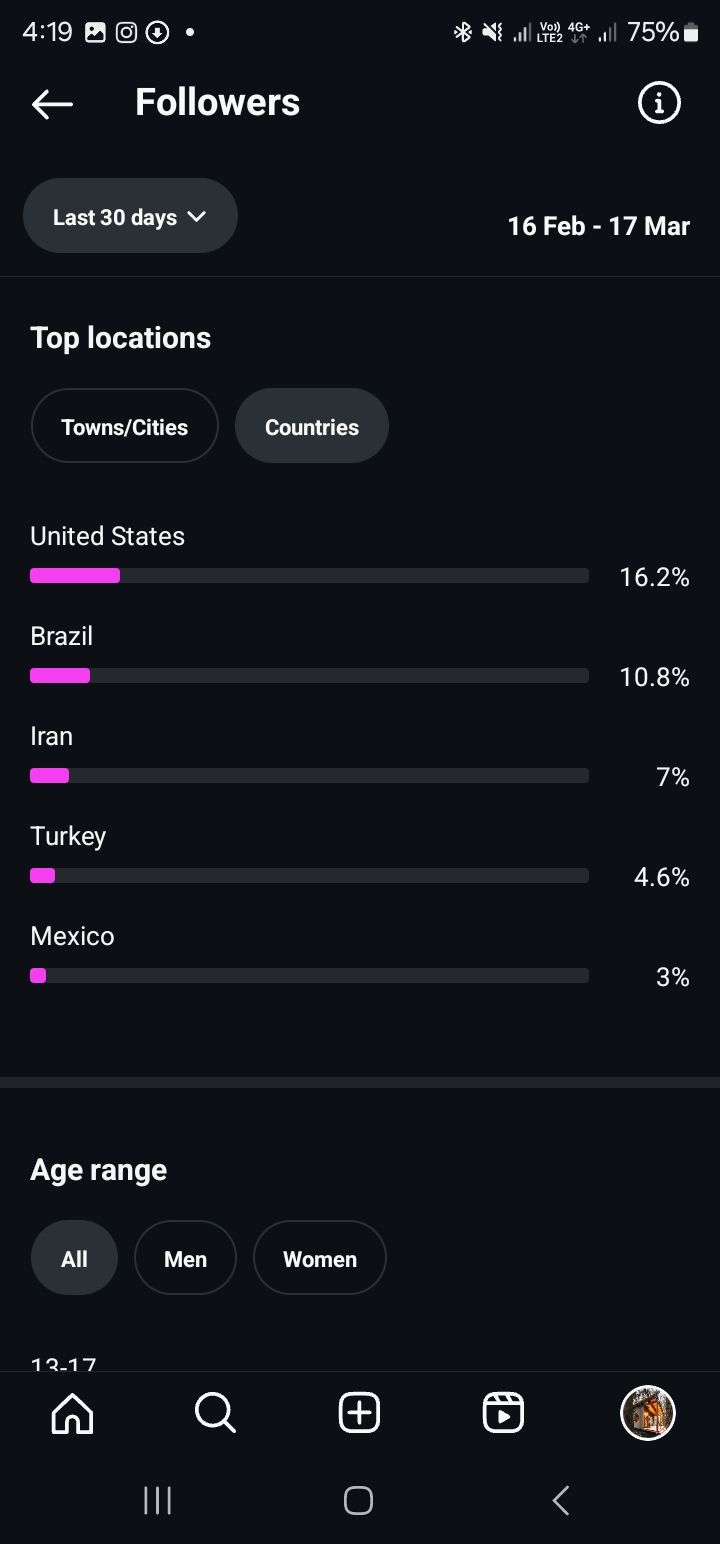Open the info icon on Followers
Viewport: 720px width, 1544px height.
click(x=659, y=103)
